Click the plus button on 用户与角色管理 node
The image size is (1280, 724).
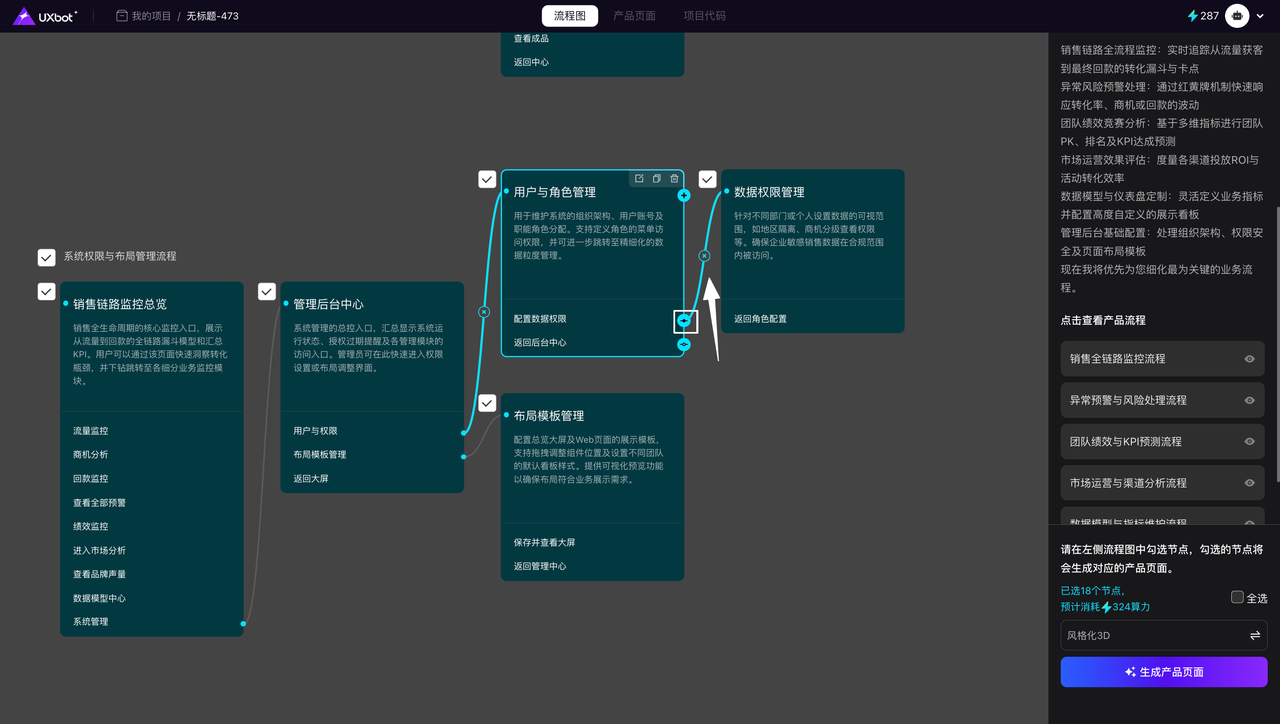click(x=684, y=196)
